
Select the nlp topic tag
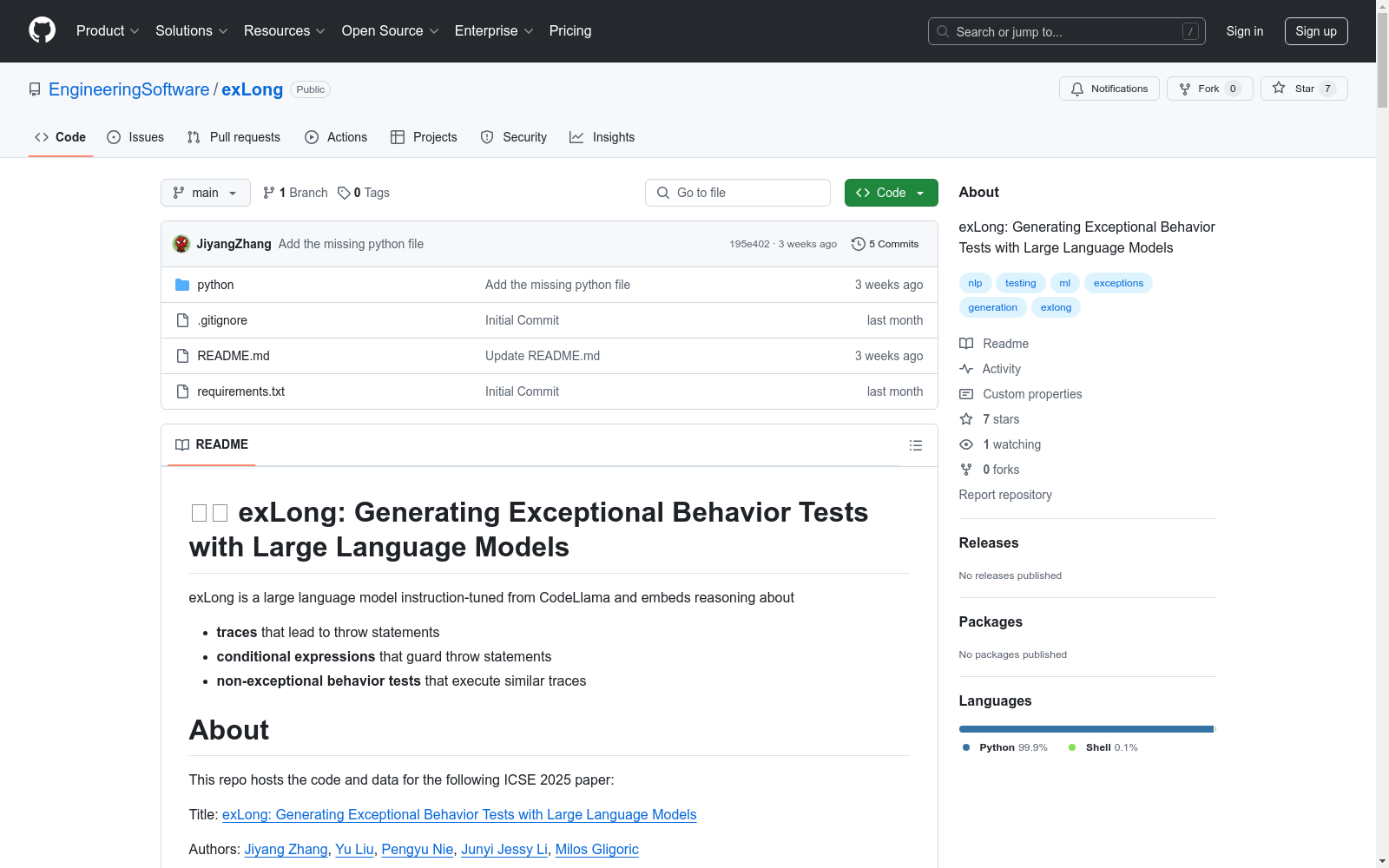coord(976,283)
